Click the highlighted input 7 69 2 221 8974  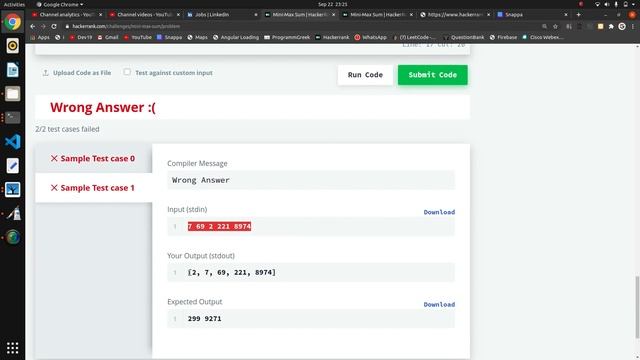pos(219,226)
